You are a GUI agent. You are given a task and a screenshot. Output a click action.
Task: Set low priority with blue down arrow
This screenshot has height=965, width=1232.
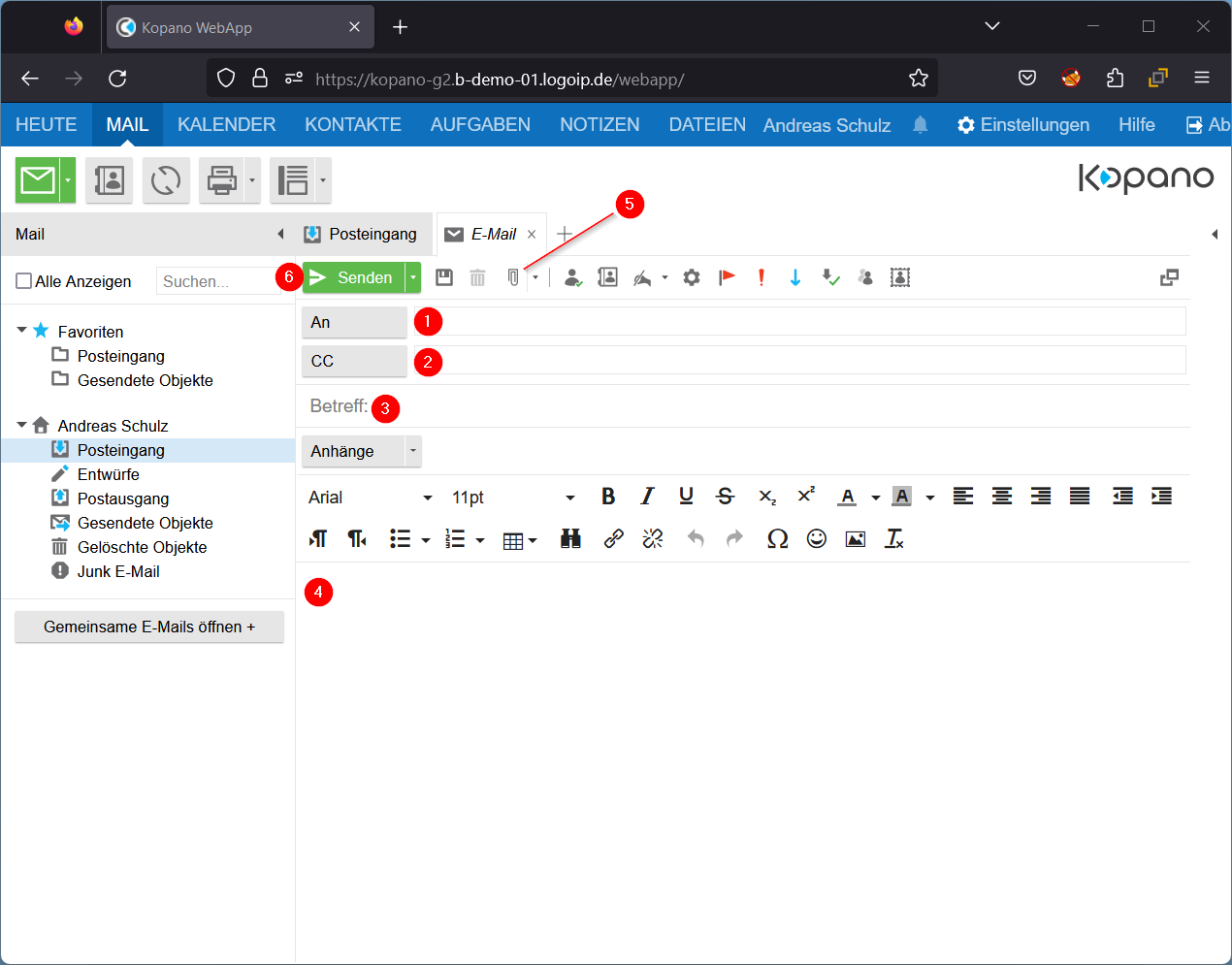[795, 277]
